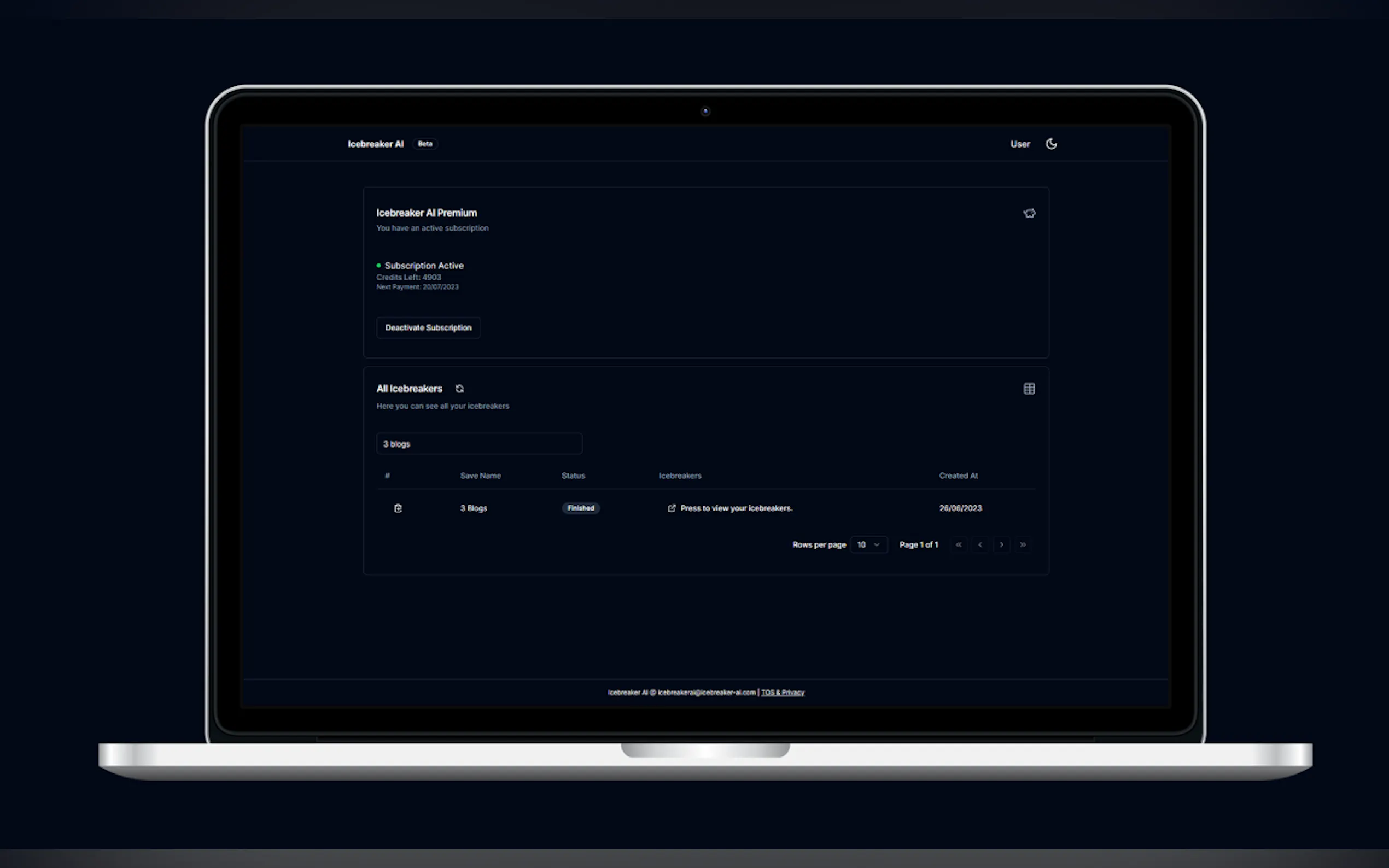The height and width of the screenshot is (868, 1389).
Task: Click the Finished status badge
Action: click(580, 508)
